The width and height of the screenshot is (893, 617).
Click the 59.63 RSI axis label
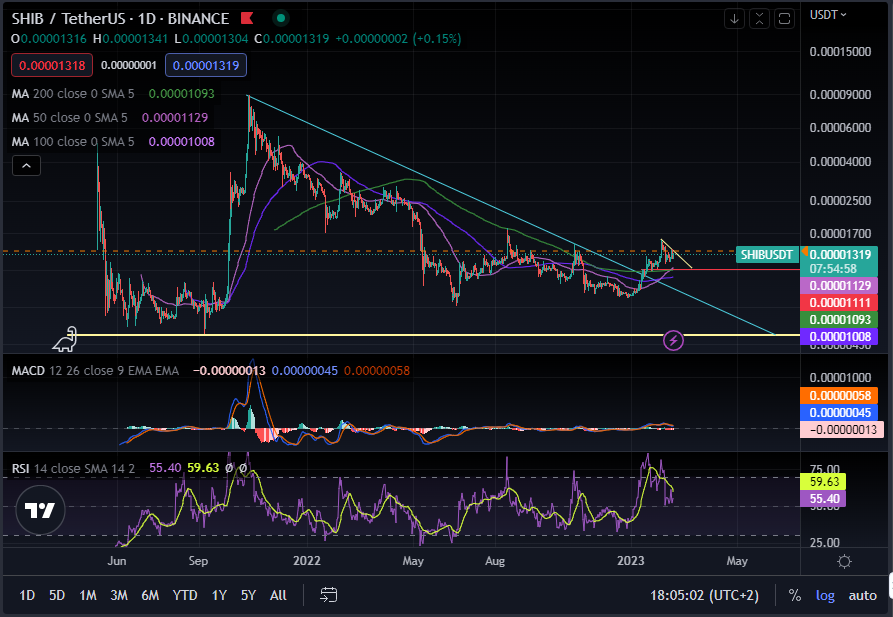pos(824,481)
